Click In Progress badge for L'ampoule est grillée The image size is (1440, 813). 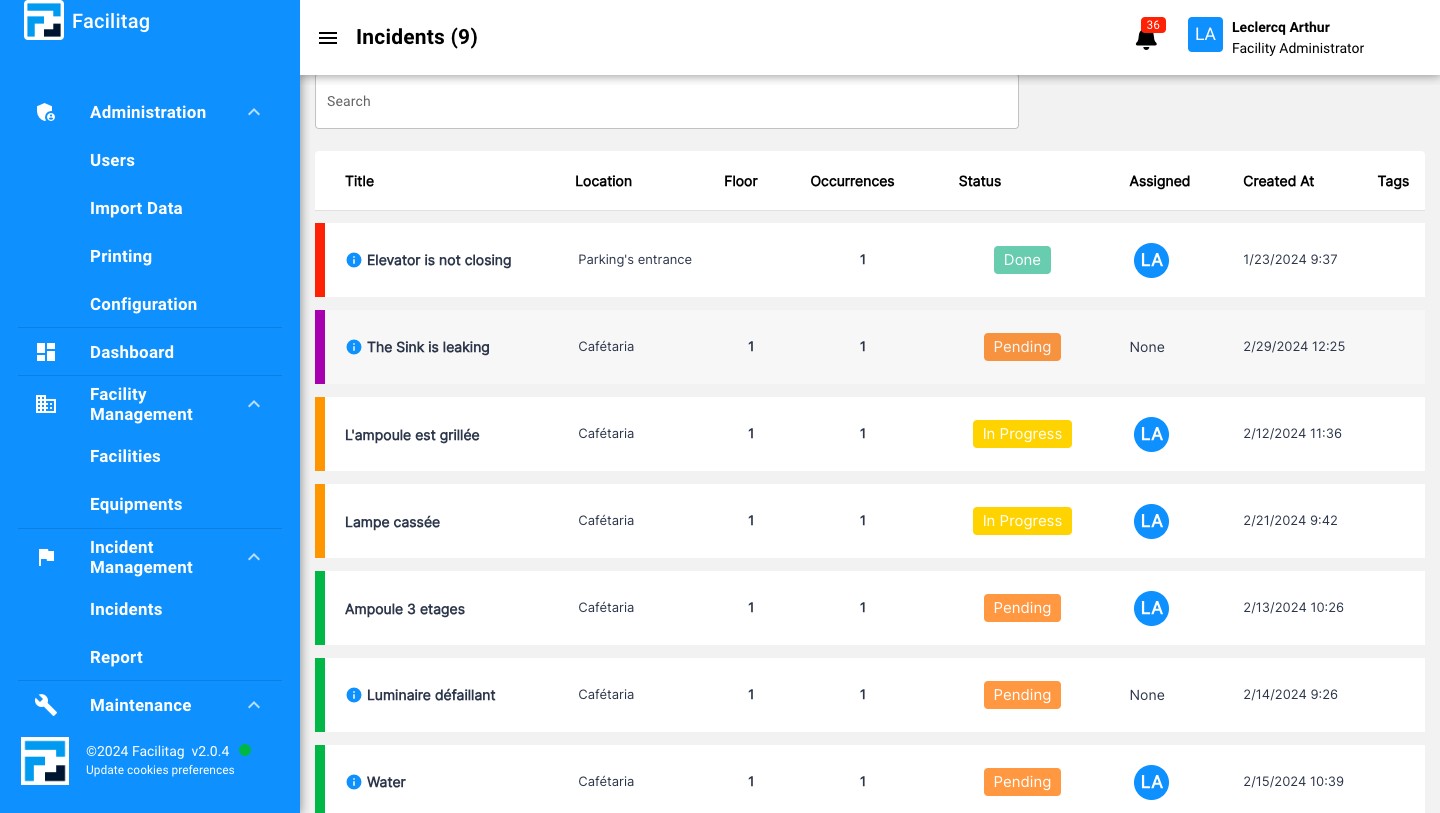click(1021, 434)
